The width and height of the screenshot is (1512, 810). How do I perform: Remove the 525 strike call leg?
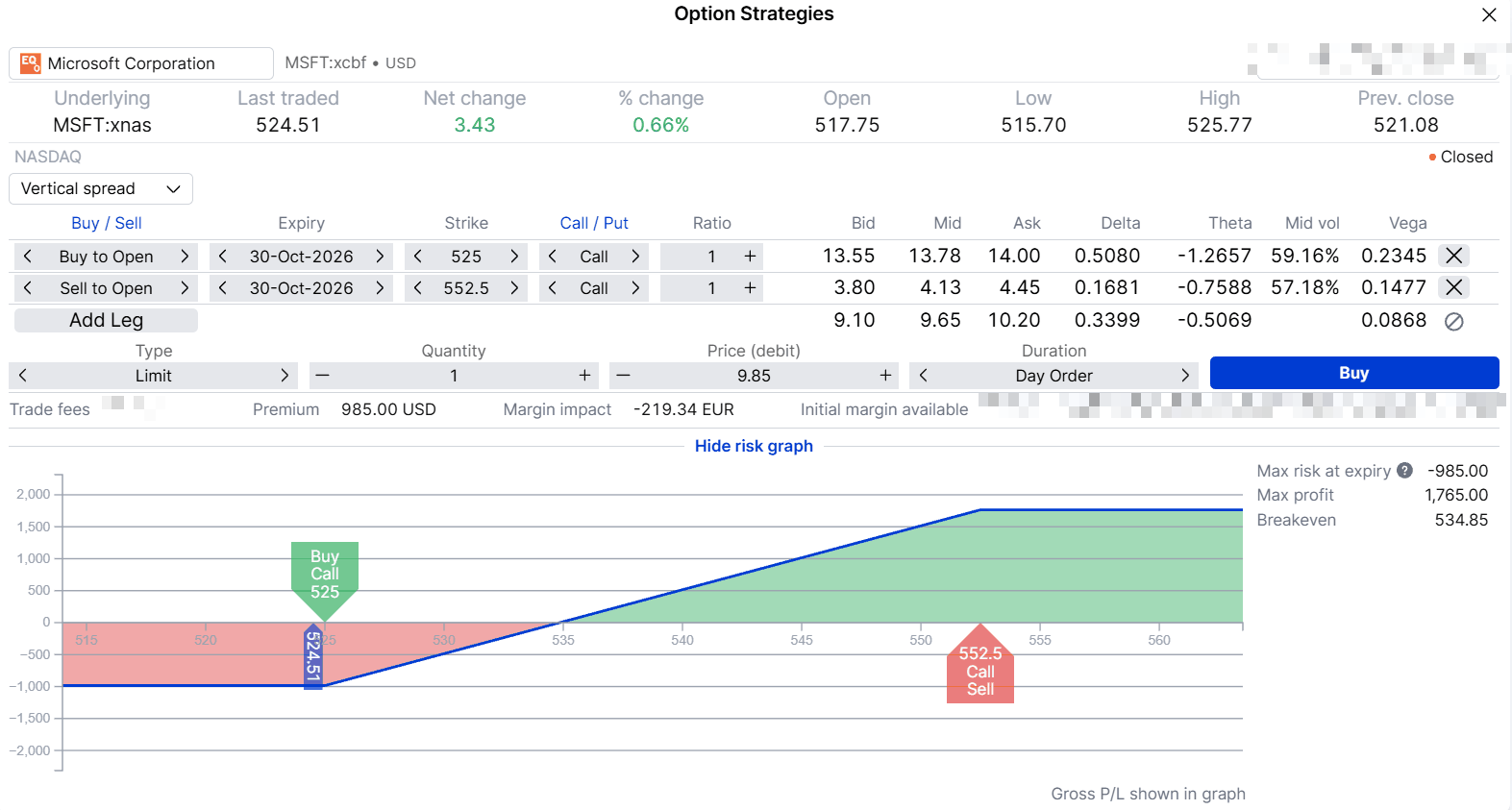(x=1454, y=256)
